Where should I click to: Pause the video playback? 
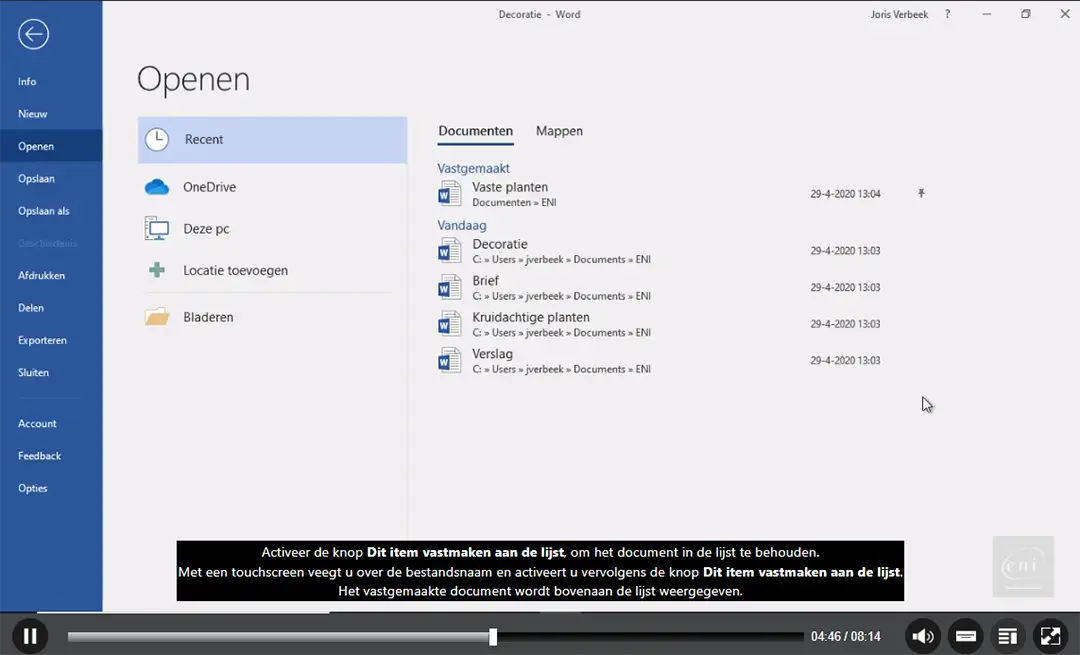pyautogui.click(x=30, y=636)
